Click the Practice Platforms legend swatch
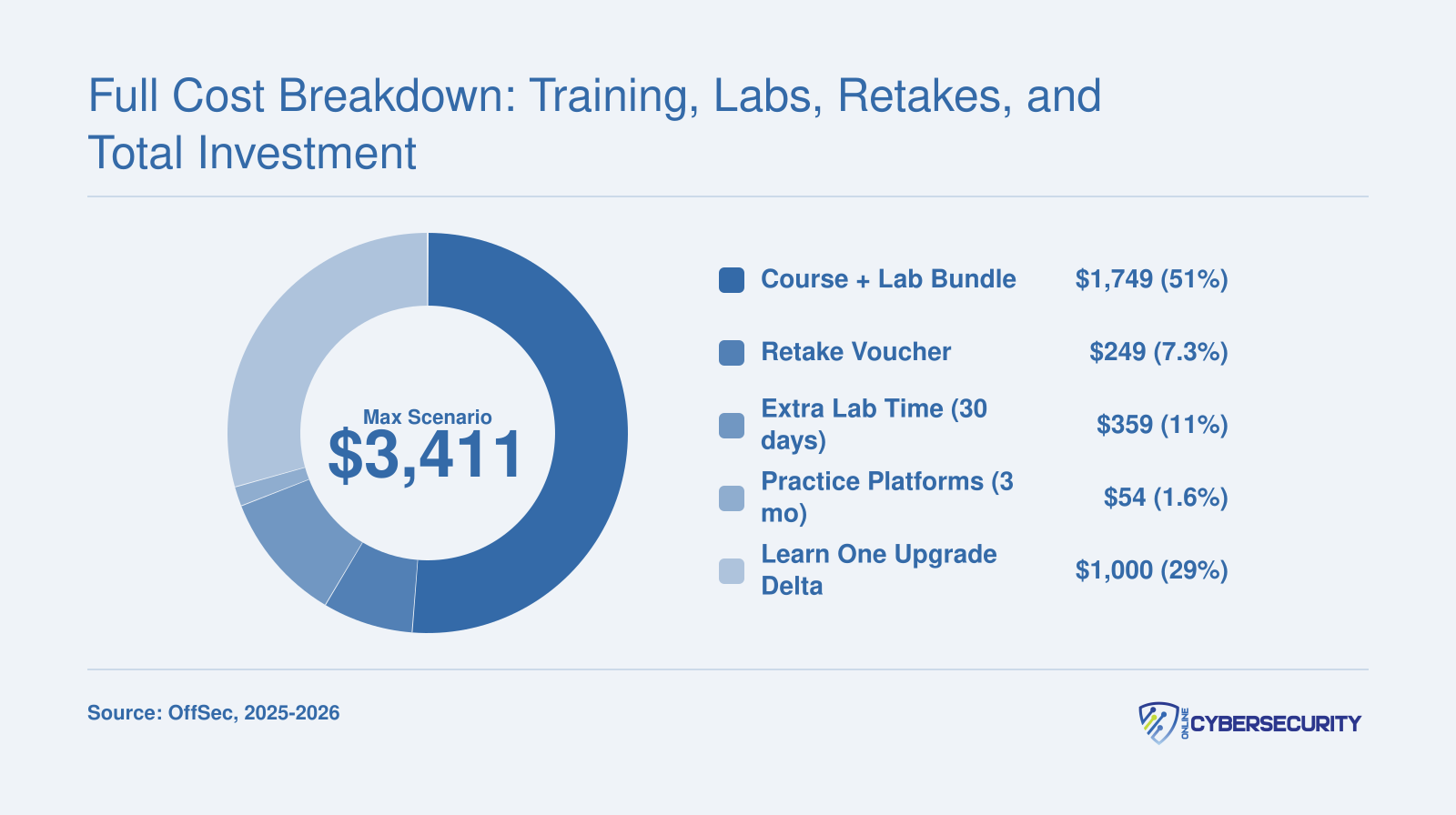 pyautogui.click(x=732, y=498)
